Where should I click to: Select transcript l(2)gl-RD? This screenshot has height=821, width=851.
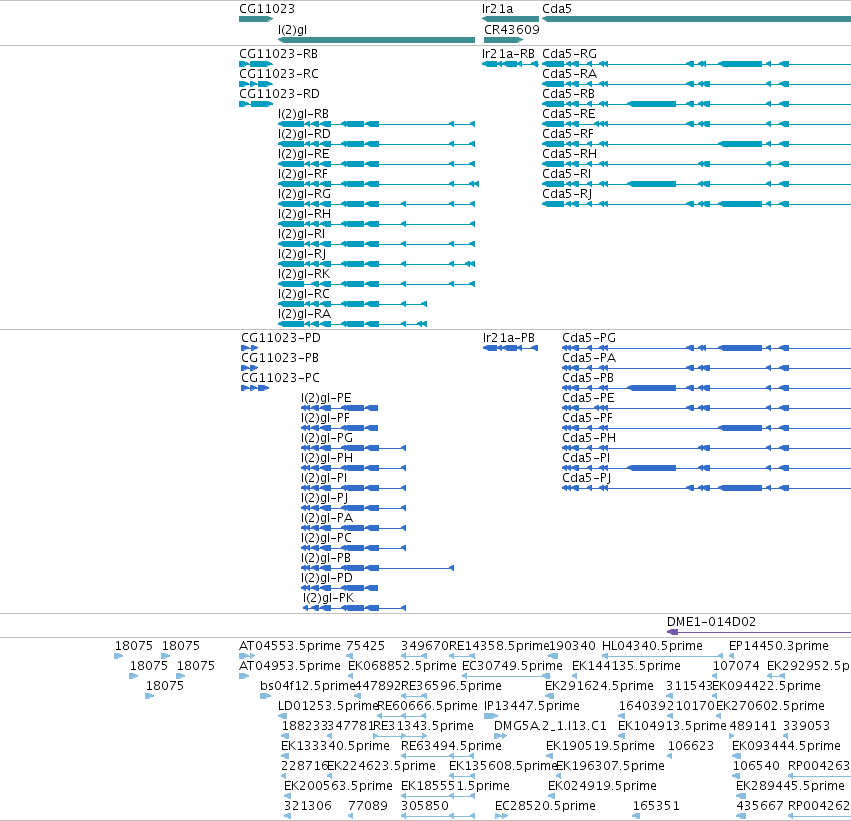(376, 144)
